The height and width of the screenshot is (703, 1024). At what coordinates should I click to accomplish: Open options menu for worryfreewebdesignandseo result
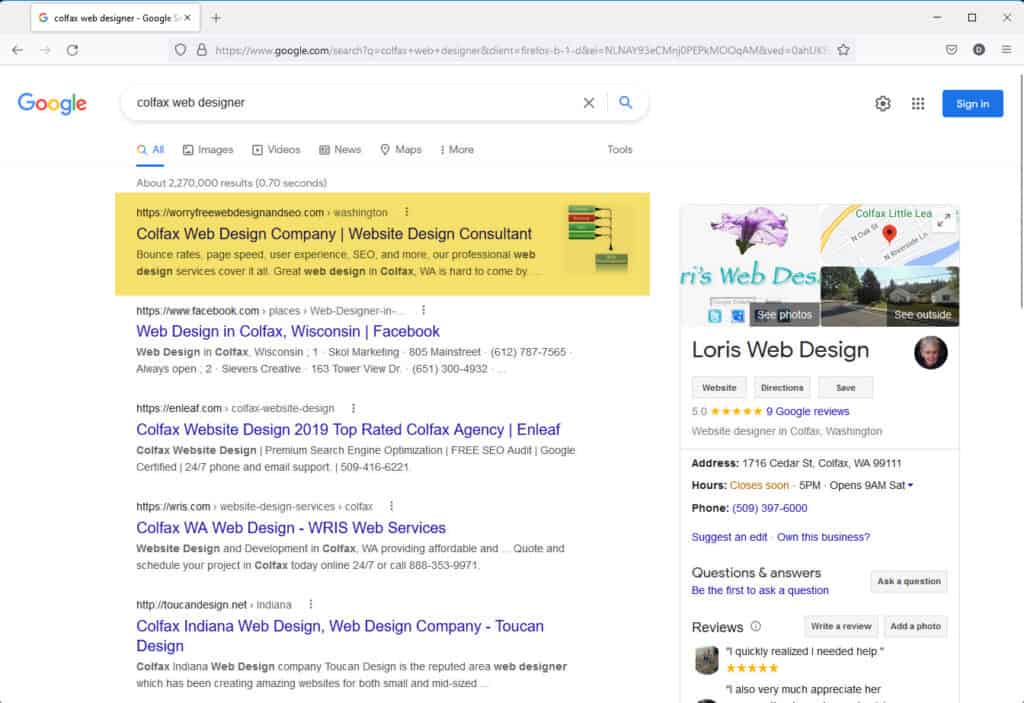pyautogui.click(x=406, y=212)
